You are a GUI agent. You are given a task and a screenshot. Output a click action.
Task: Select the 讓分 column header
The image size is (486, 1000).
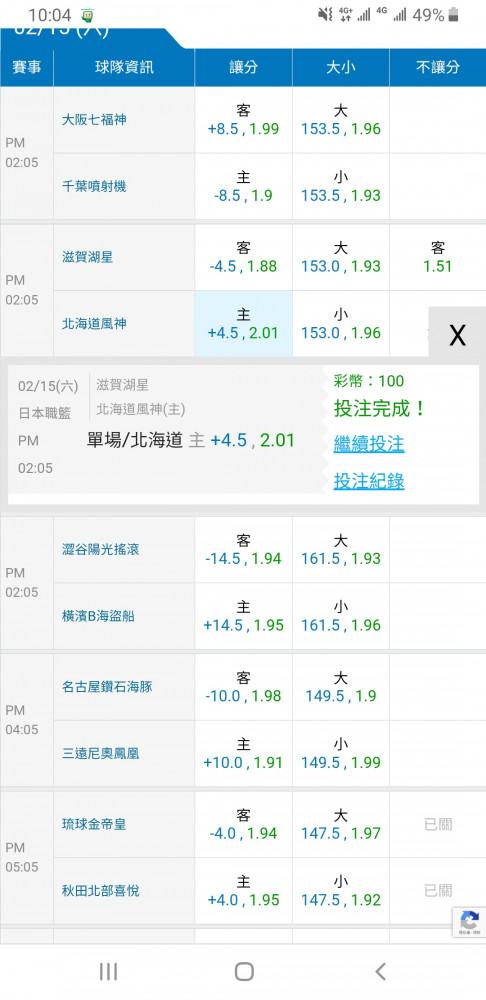[x=244, y=68]
